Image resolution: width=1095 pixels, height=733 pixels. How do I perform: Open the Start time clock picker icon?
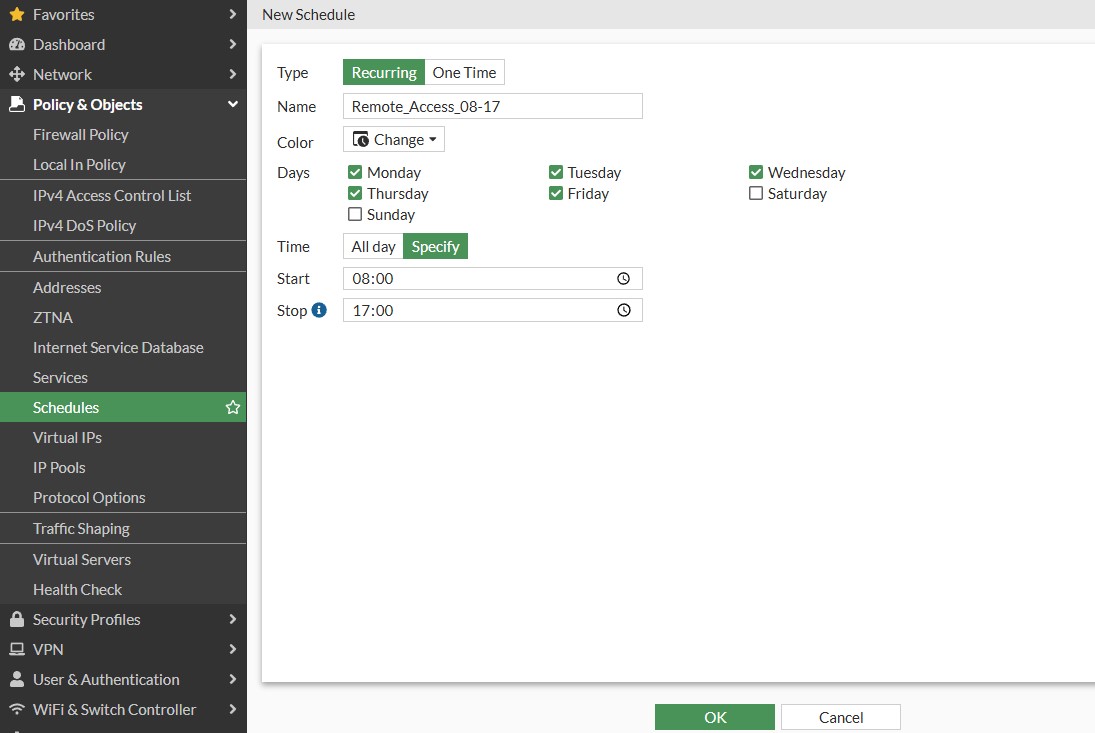624,279
